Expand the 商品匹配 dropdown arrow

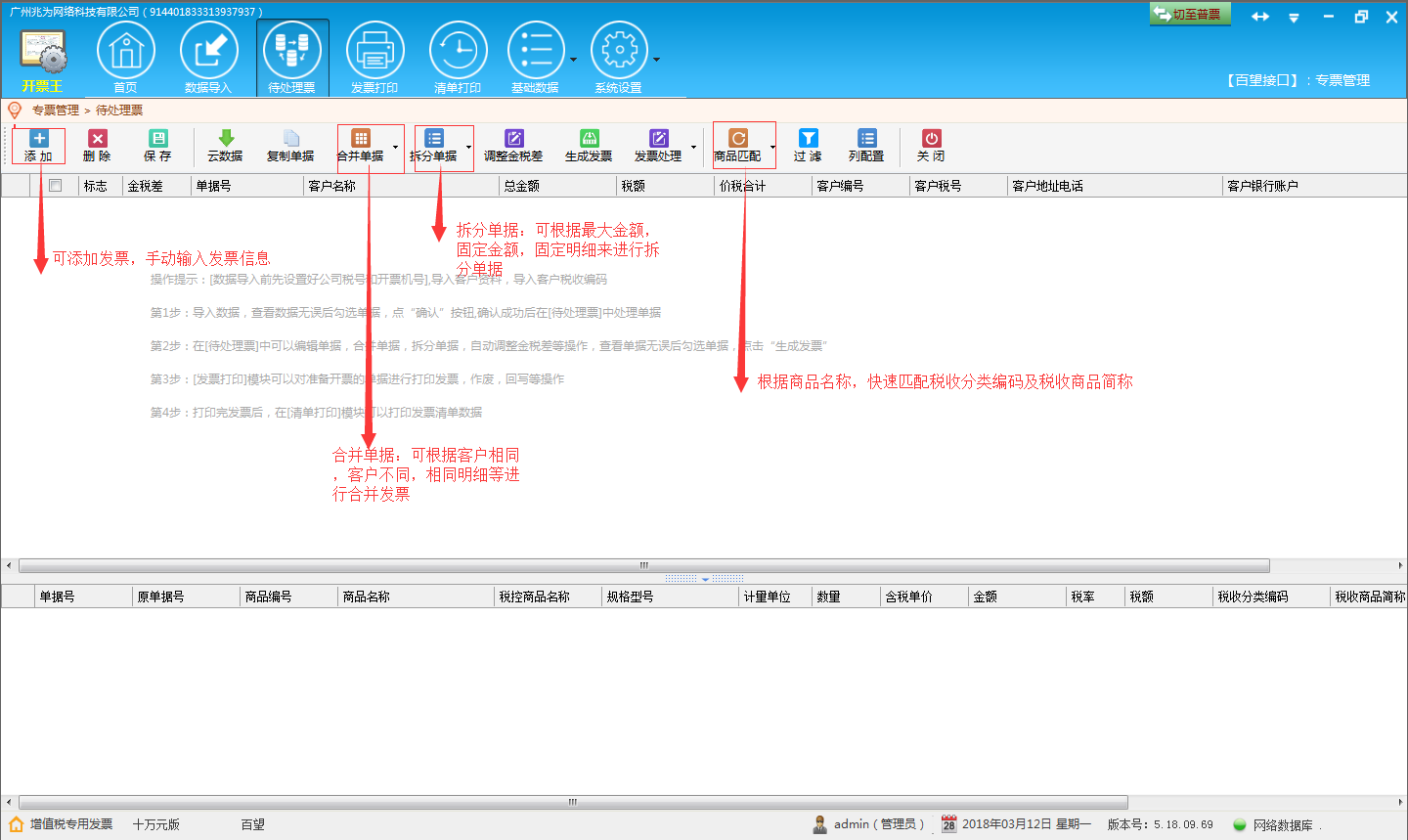772,148
